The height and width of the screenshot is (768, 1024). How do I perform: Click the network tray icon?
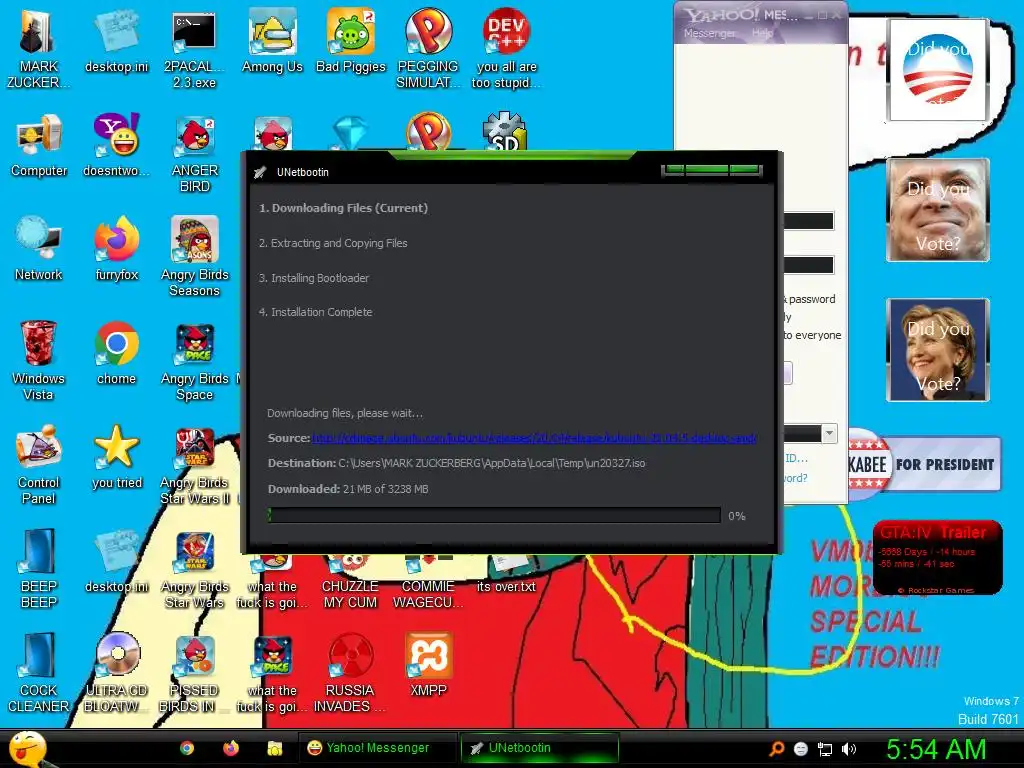tap(825, 749)
